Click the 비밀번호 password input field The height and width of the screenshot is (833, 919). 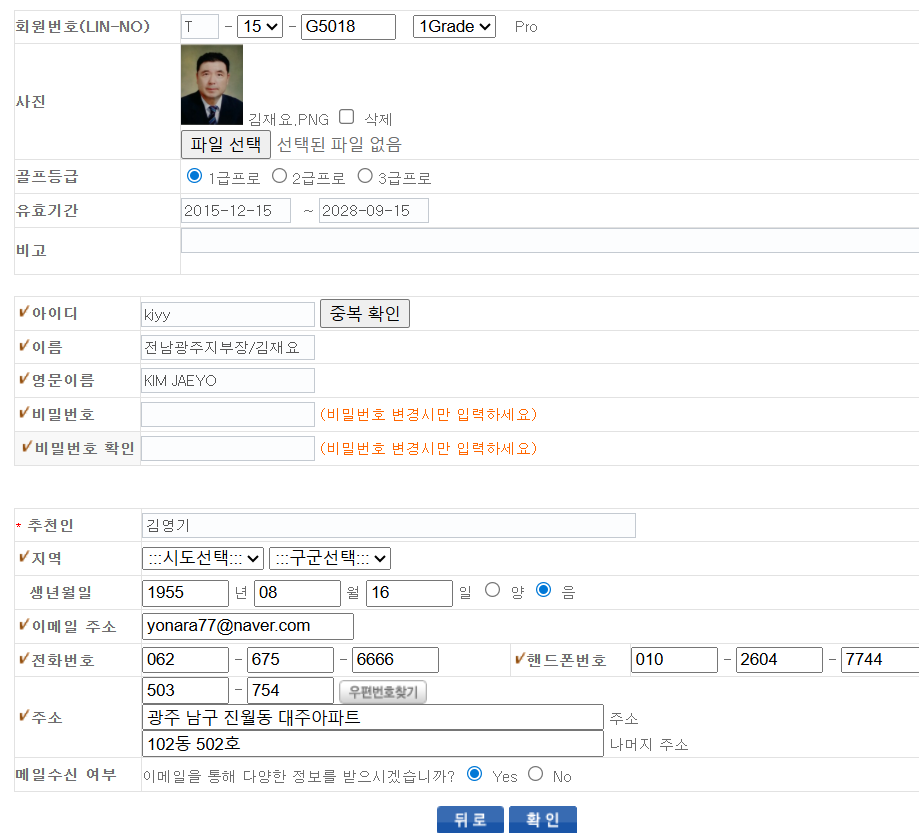coord(228,415)
